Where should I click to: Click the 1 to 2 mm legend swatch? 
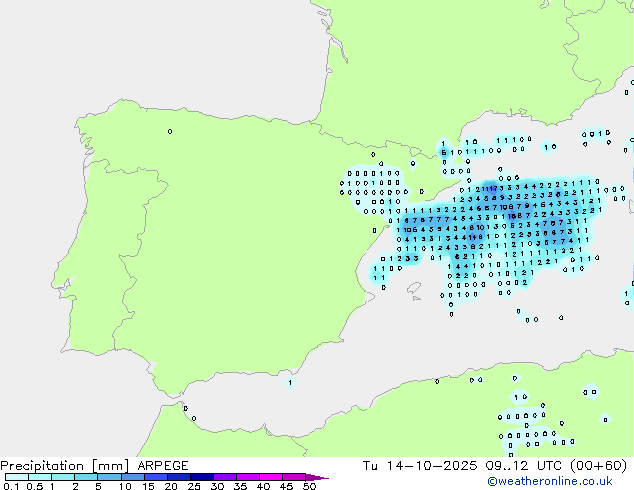coord(63,477)
